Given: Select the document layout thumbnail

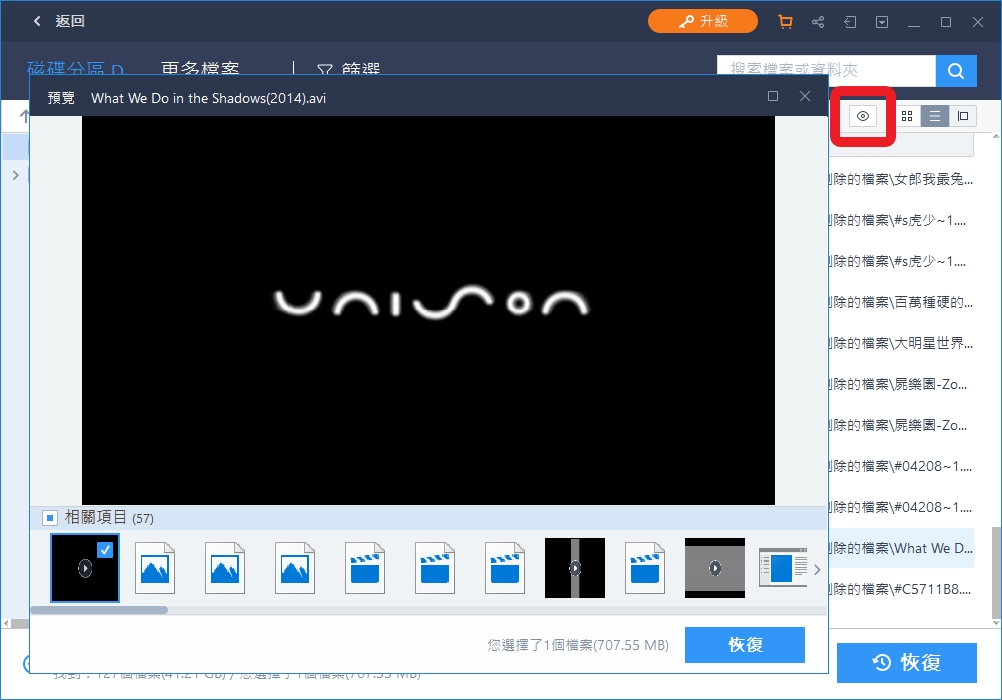Looking at the screenshot, I should 783,568.
